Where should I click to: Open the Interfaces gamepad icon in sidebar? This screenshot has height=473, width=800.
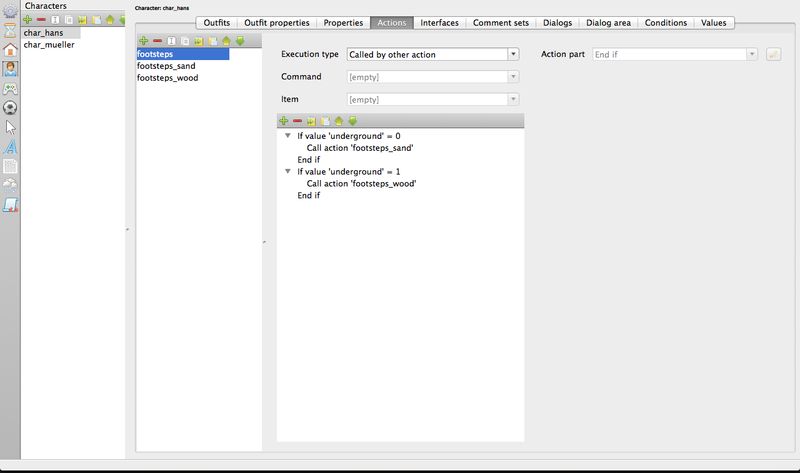(10, 88)
